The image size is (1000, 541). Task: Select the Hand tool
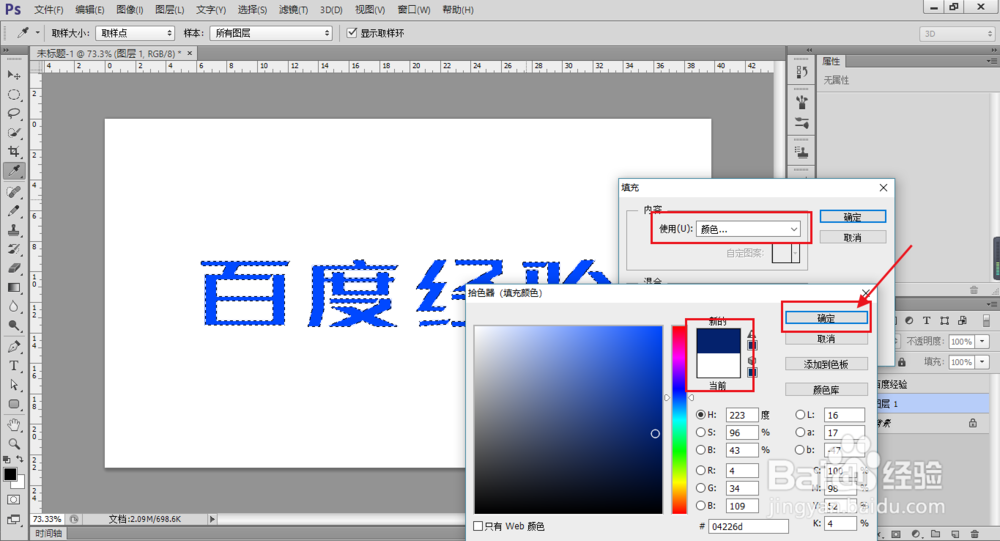[13, 425]
